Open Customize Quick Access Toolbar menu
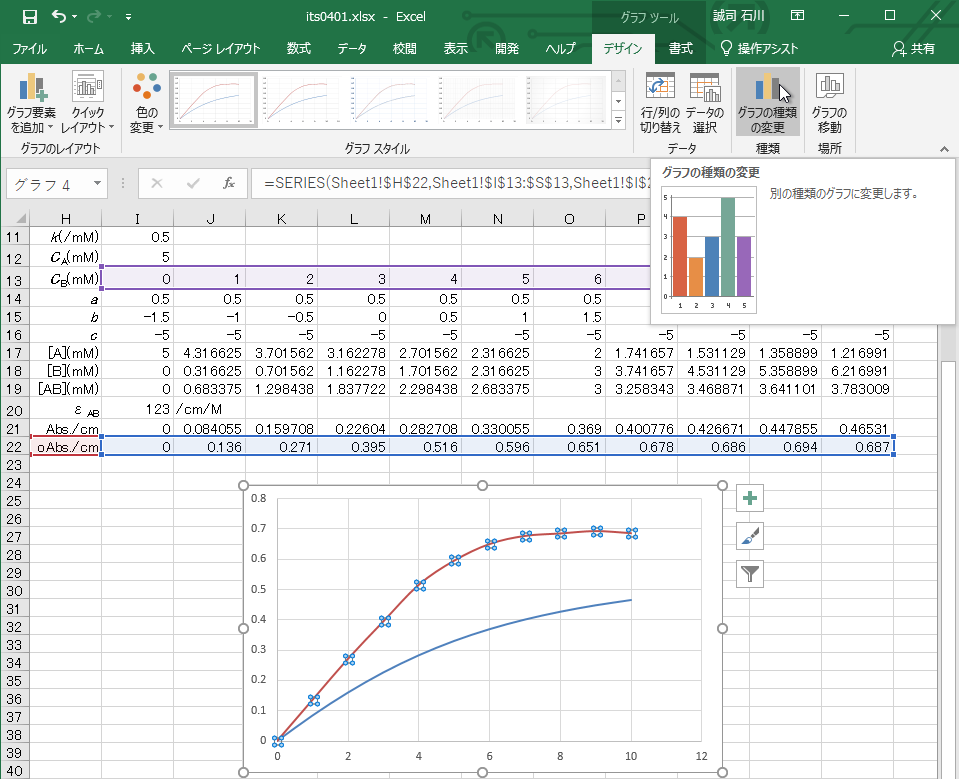959x779 pixels. tap(128, 17)
